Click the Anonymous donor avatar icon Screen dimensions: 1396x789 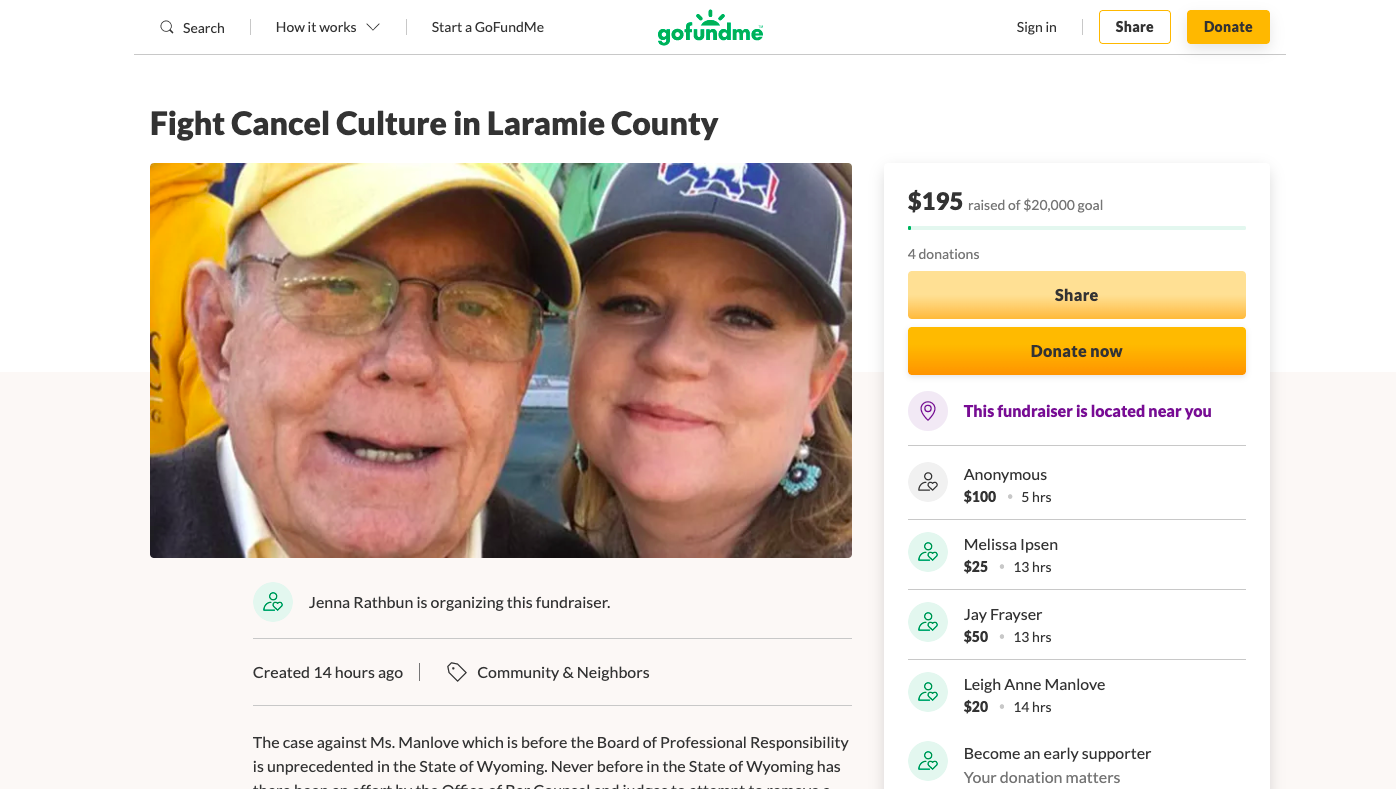(x=927, y=482)
